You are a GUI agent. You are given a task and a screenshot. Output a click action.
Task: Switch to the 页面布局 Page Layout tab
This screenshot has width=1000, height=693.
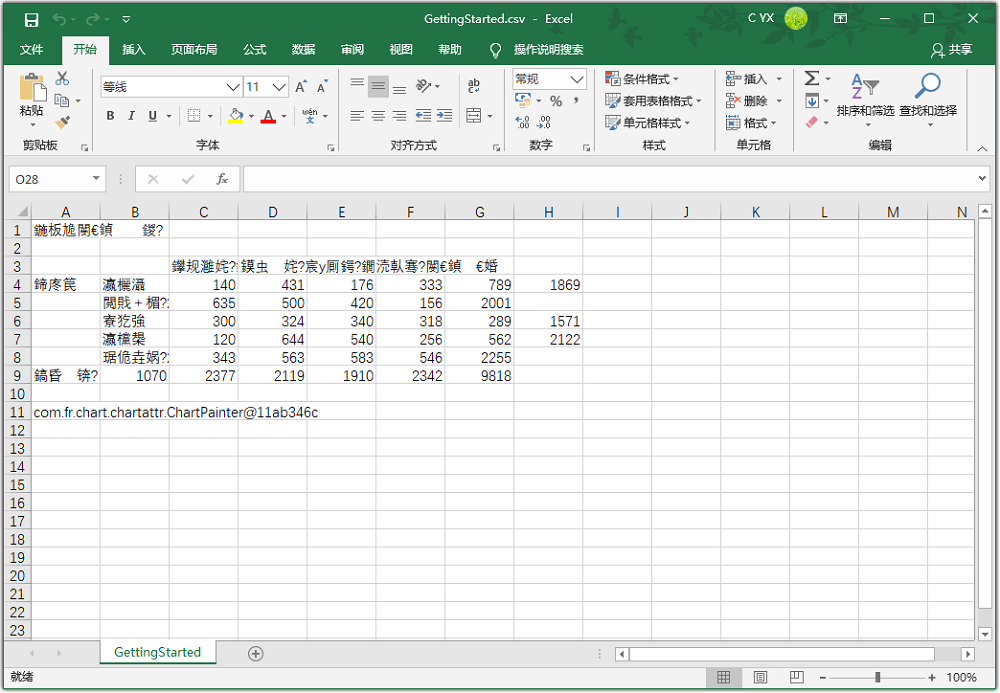click(x=194, y=50)
